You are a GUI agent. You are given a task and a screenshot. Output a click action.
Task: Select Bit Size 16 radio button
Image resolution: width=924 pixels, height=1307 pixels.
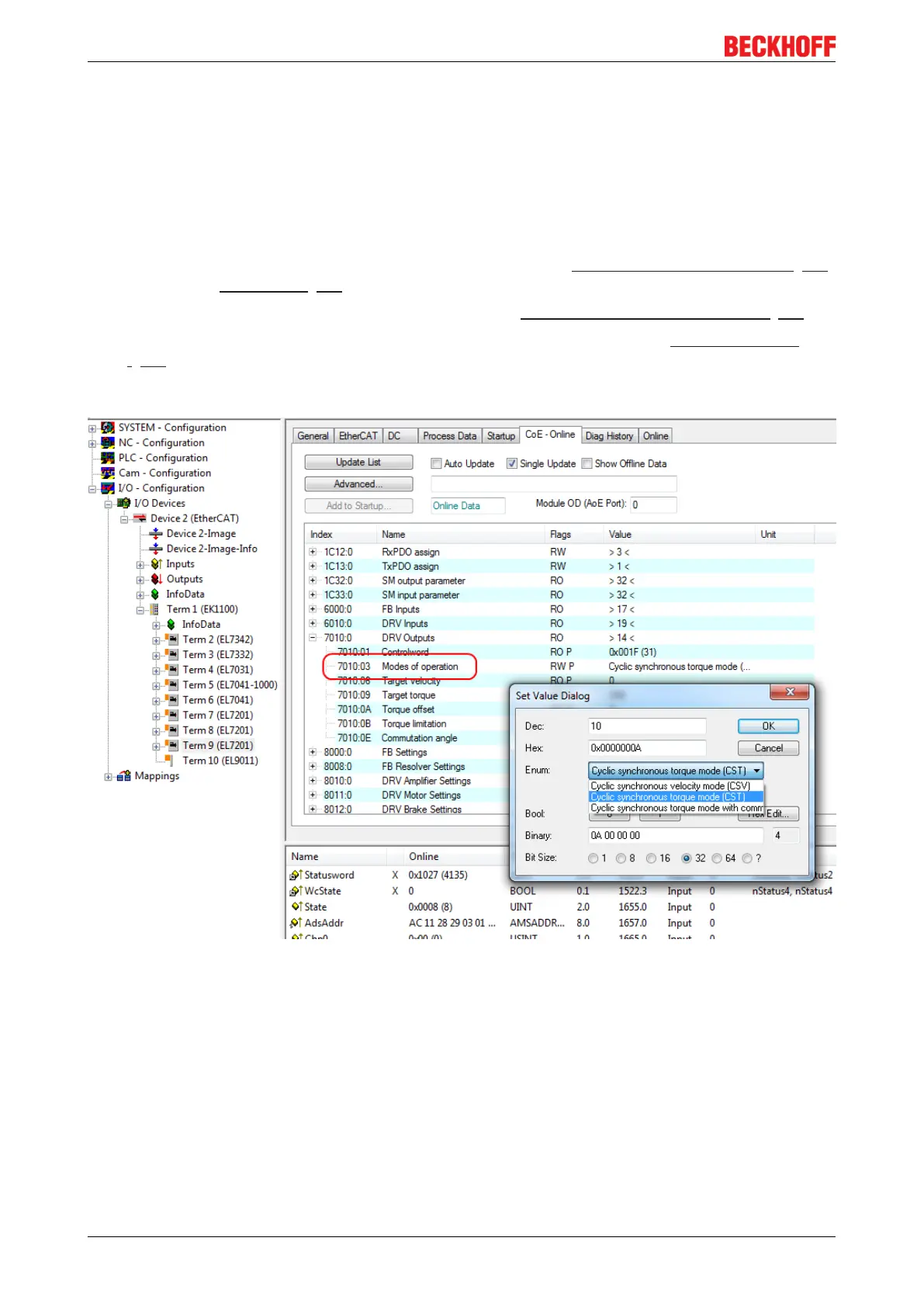point(652,858)
